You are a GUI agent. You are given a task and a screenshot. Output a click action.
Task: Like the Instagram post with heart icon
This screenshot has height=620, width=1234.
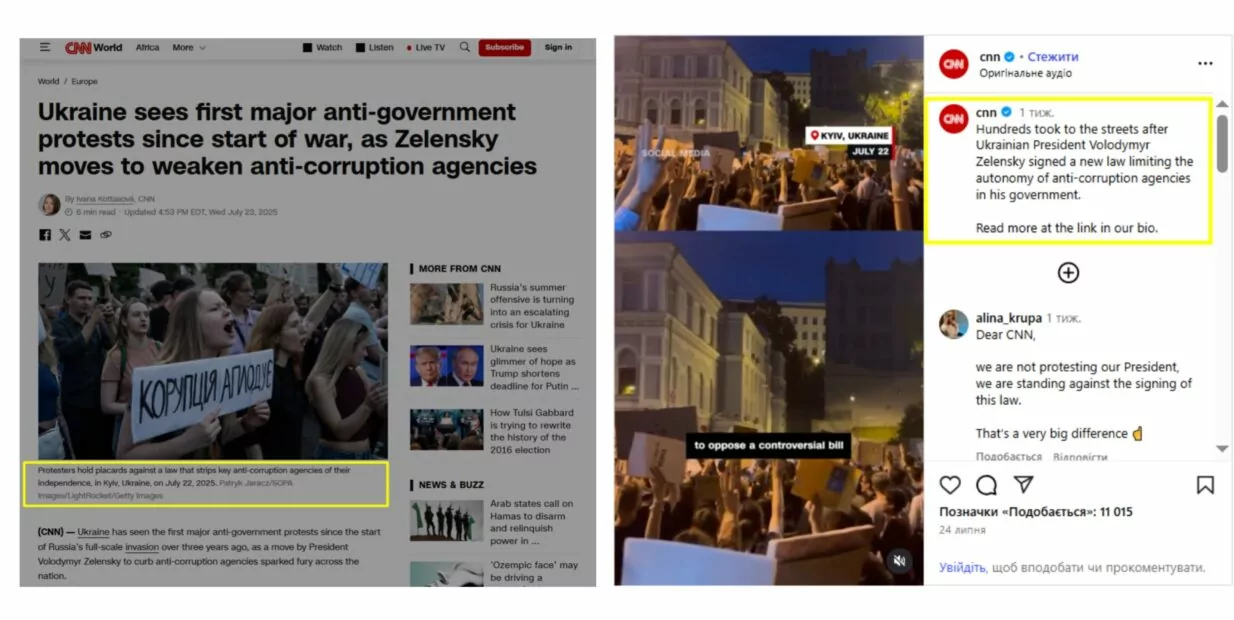tap(950, 485)
